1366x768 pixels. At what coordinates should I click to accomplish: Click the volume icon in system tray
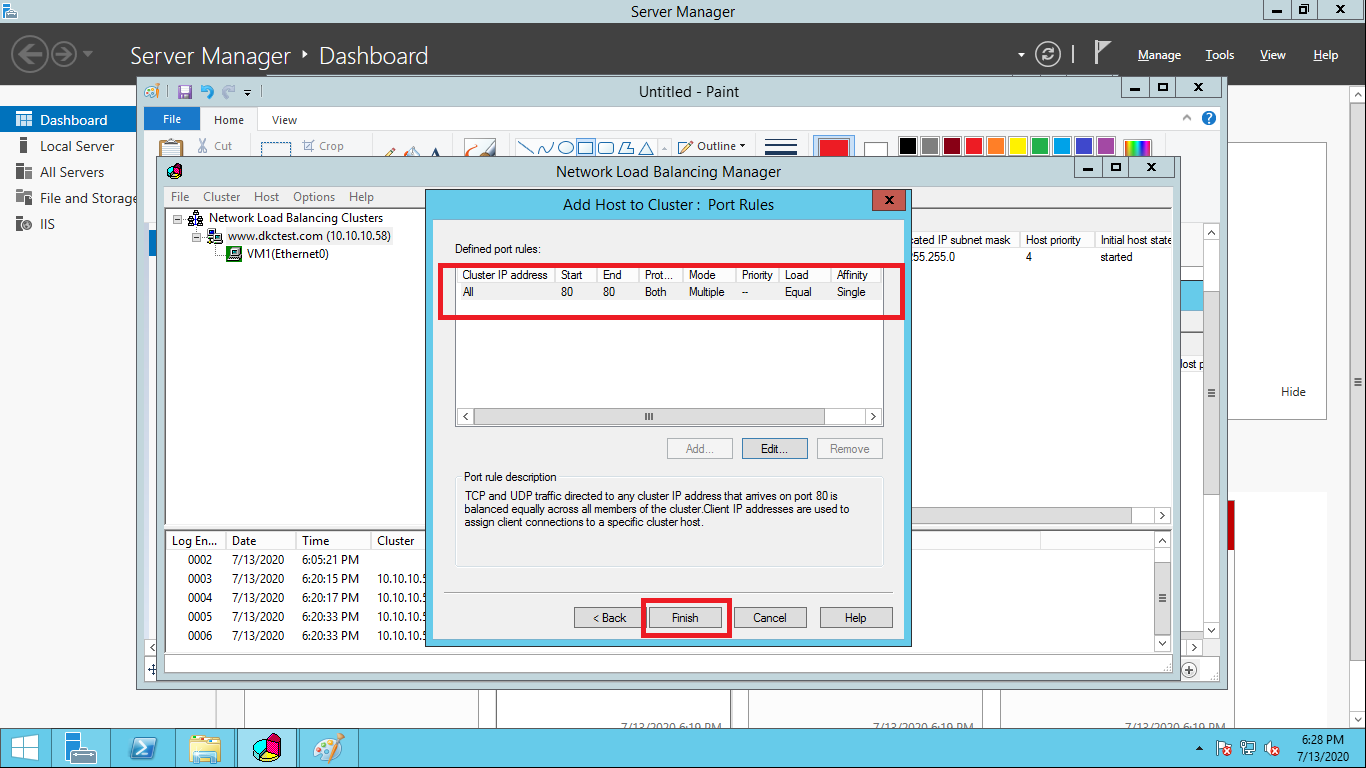(x=1272, y=748)
